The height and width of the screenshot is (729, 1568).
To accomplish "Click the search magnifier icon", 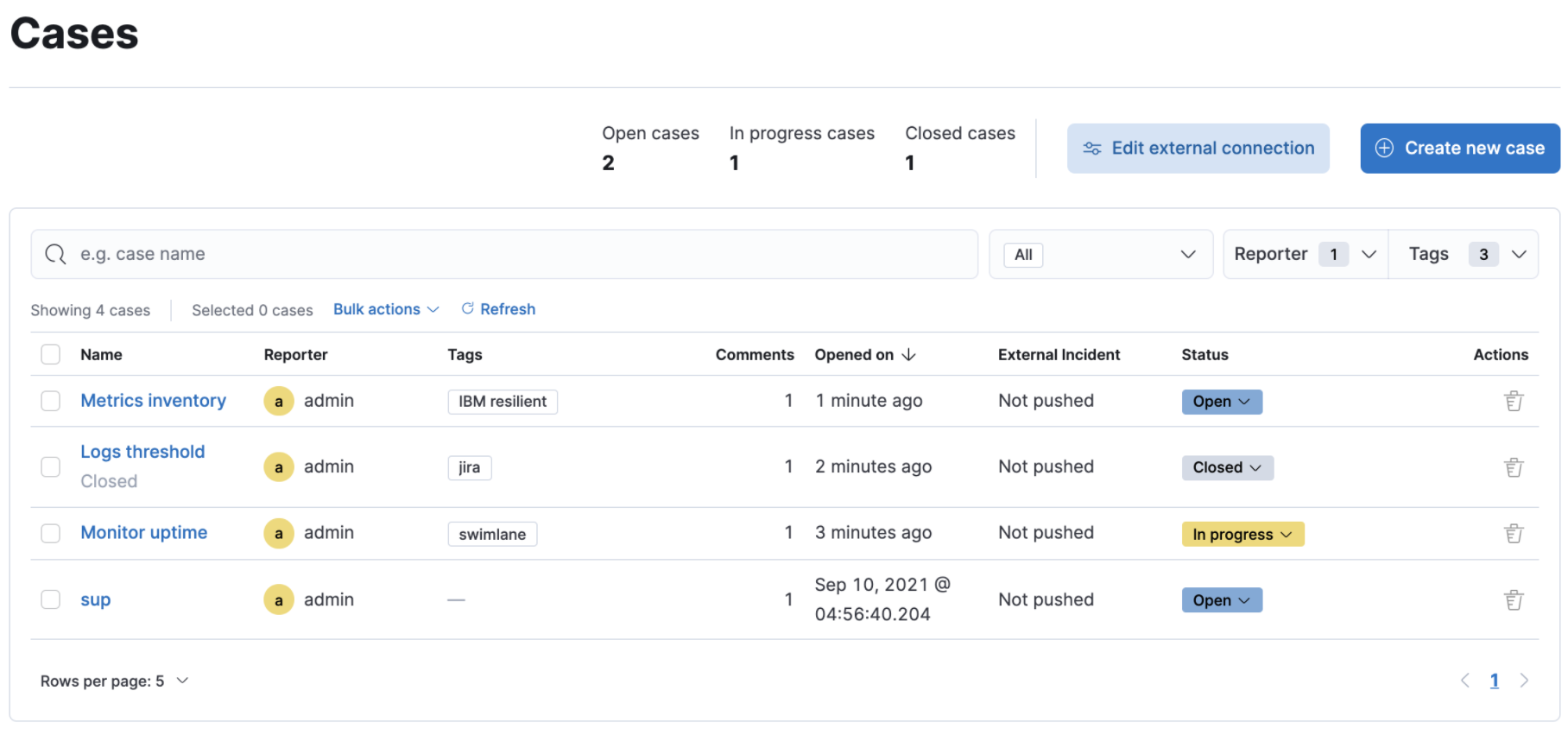I will tap(56, 254).
